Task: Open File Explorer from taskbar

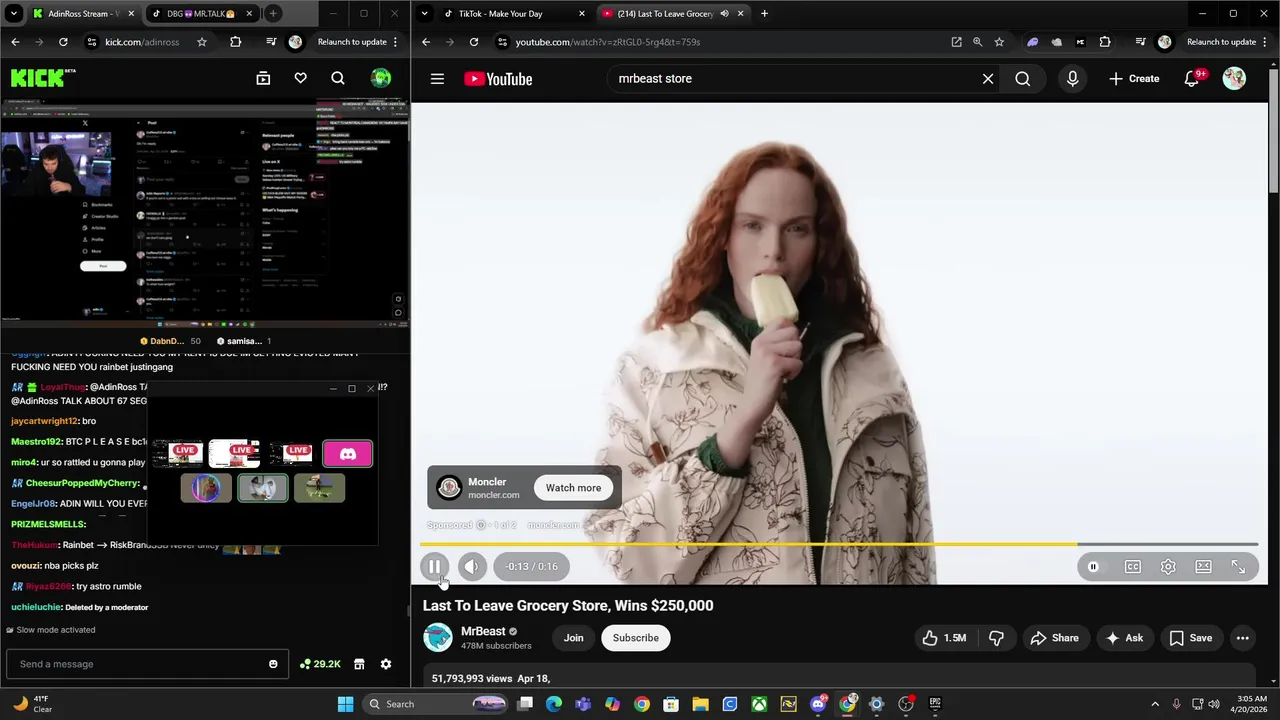Action: 700,704
